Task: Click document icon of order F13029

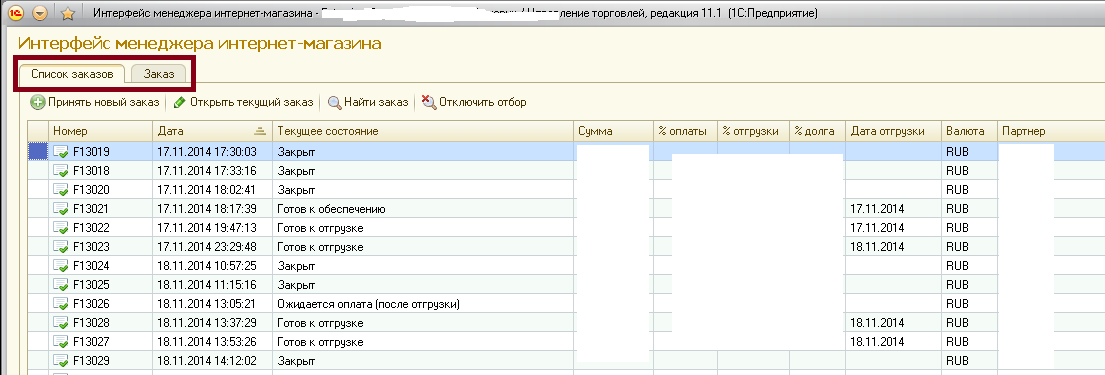Action: pyautogui.click(x=61, y=361)
